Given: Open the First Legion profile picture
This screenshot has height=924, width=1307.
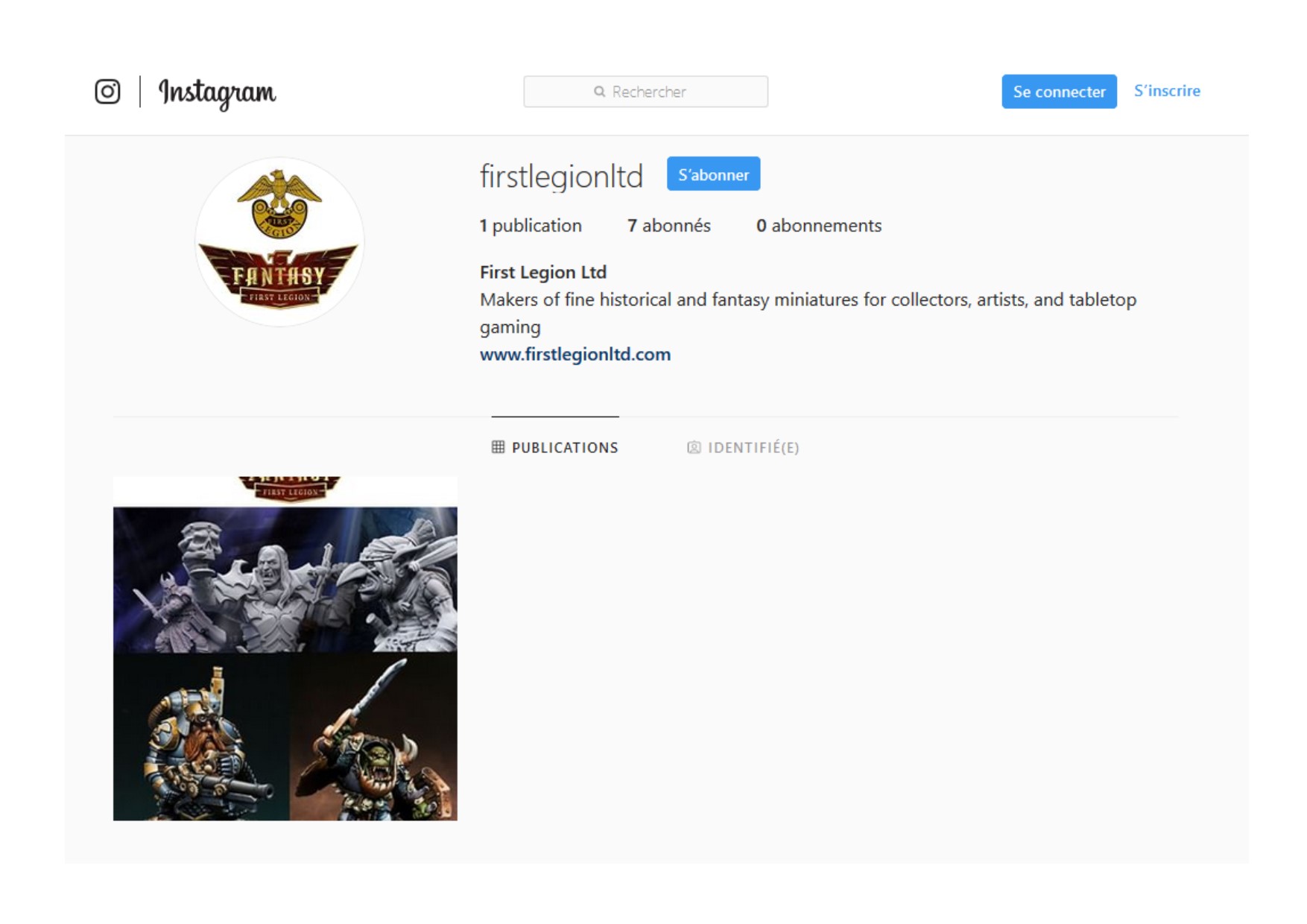Looking at the screenshot, I should pyautogui.click(x=279, y=241).
